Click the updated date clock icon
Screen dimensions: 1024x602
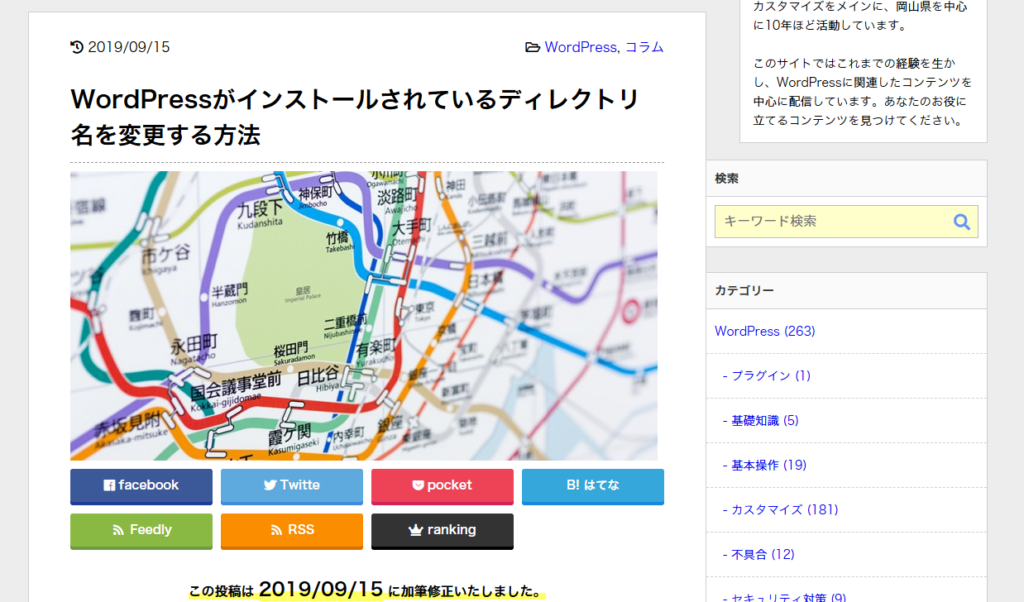pos(77,47)
